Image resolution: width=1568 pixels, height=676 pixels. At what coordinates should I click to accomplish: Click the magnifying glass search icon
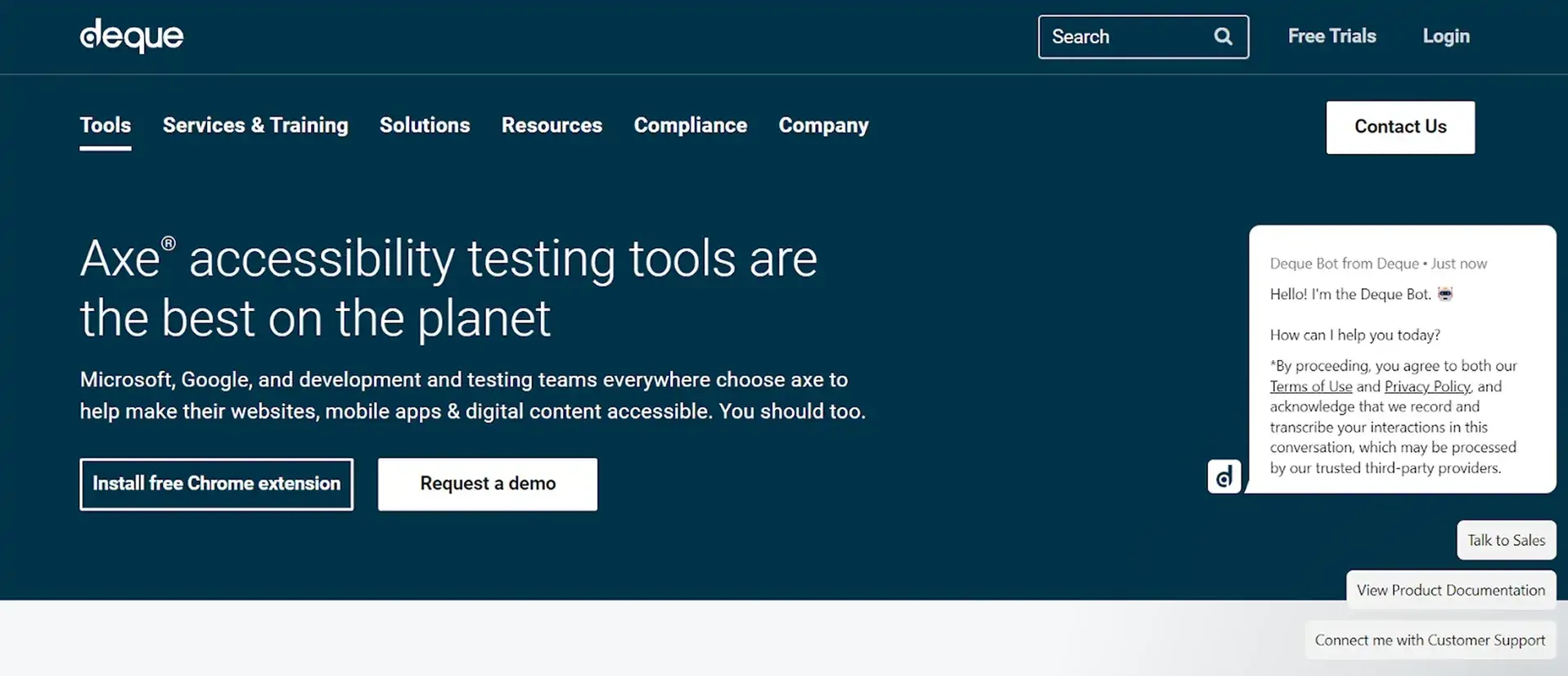[x=1223, y=37]
